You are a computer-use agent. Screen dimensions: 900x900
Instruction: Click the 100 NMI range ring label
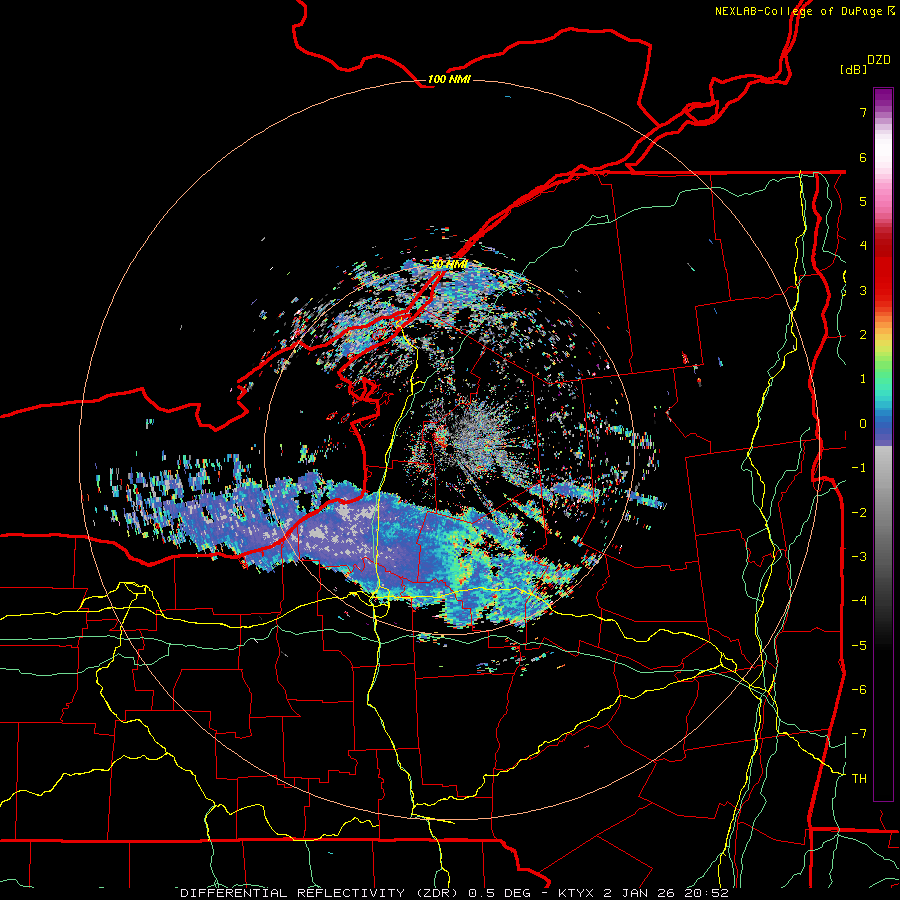click(x=449, y=79)
